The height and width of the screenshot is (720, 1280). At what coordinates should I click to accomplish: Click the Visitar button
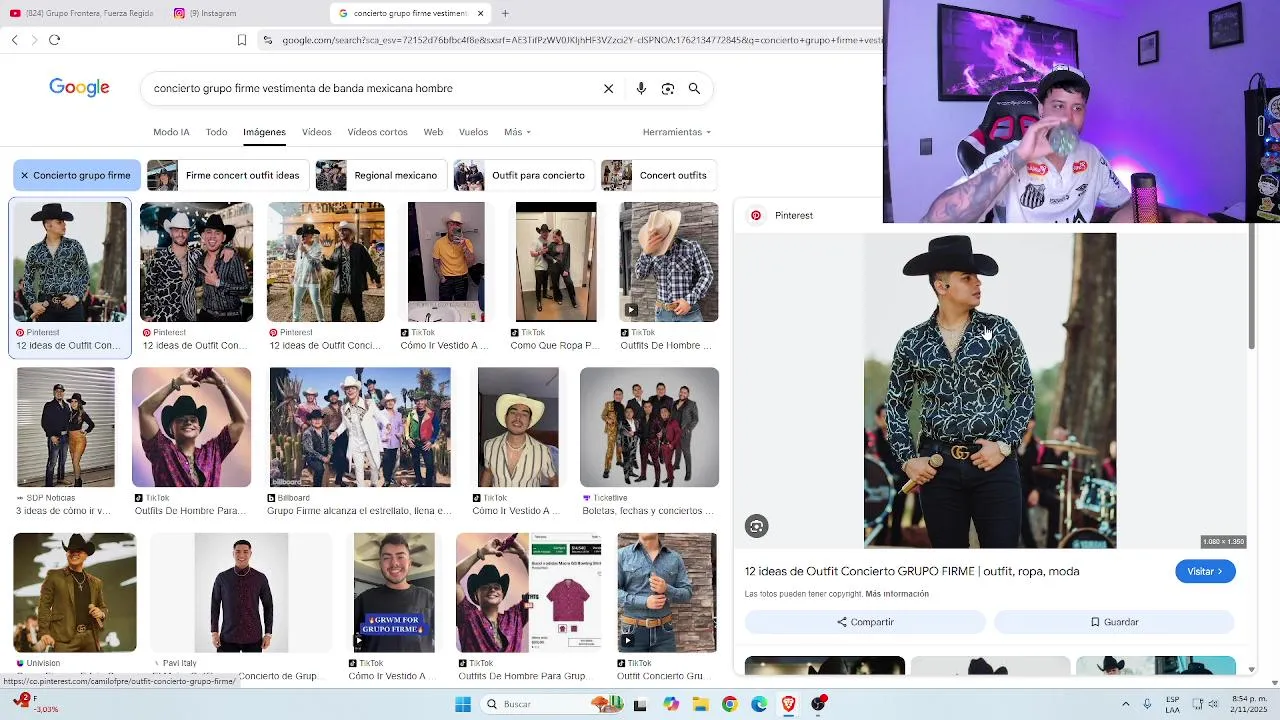[x=1205, y=571]
